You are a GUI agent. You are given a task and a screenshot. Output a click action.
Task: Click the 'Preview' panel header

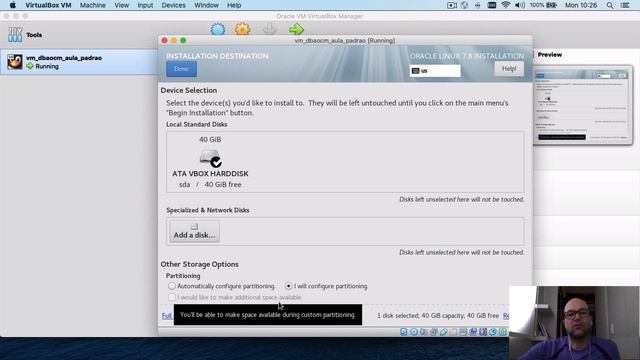[550, 55]
